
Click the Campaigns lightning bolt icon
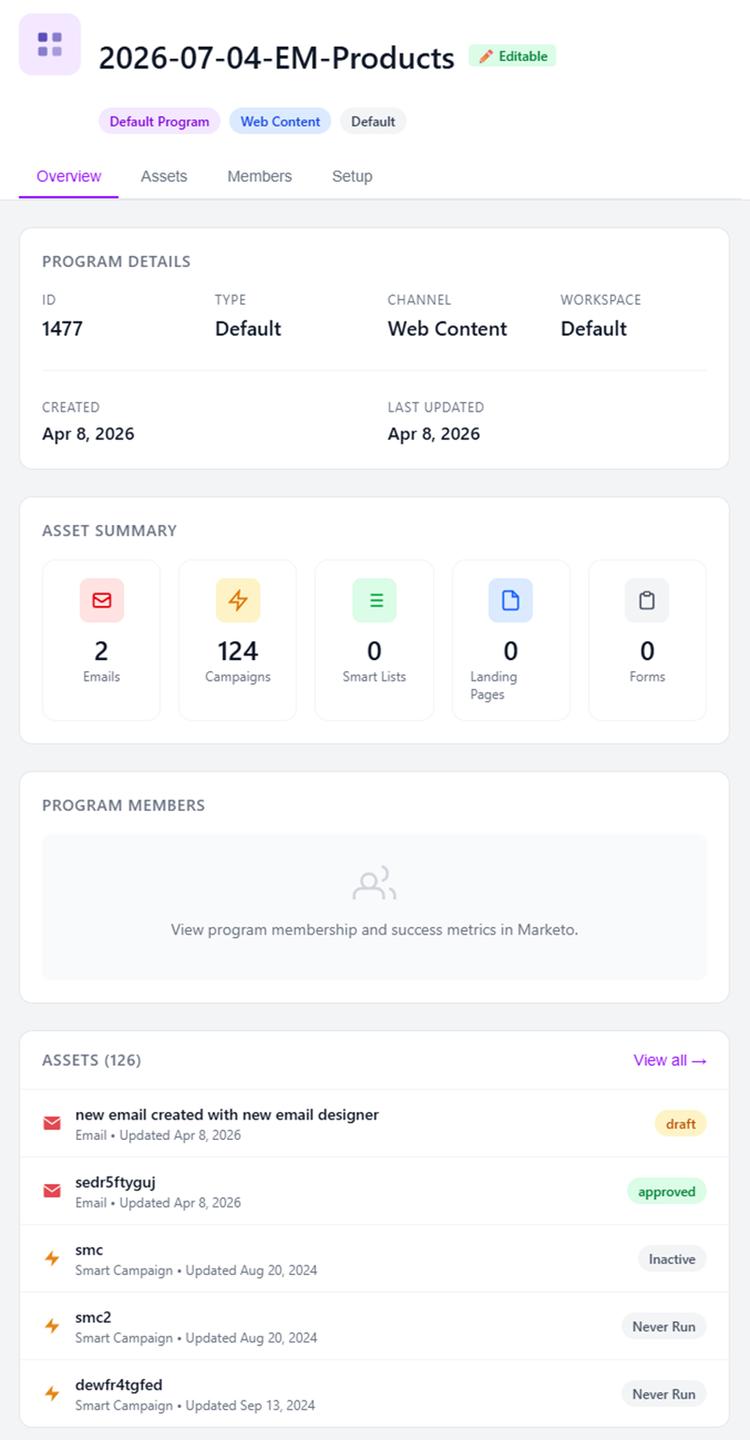pyautogui.click(x=238, y=600)
